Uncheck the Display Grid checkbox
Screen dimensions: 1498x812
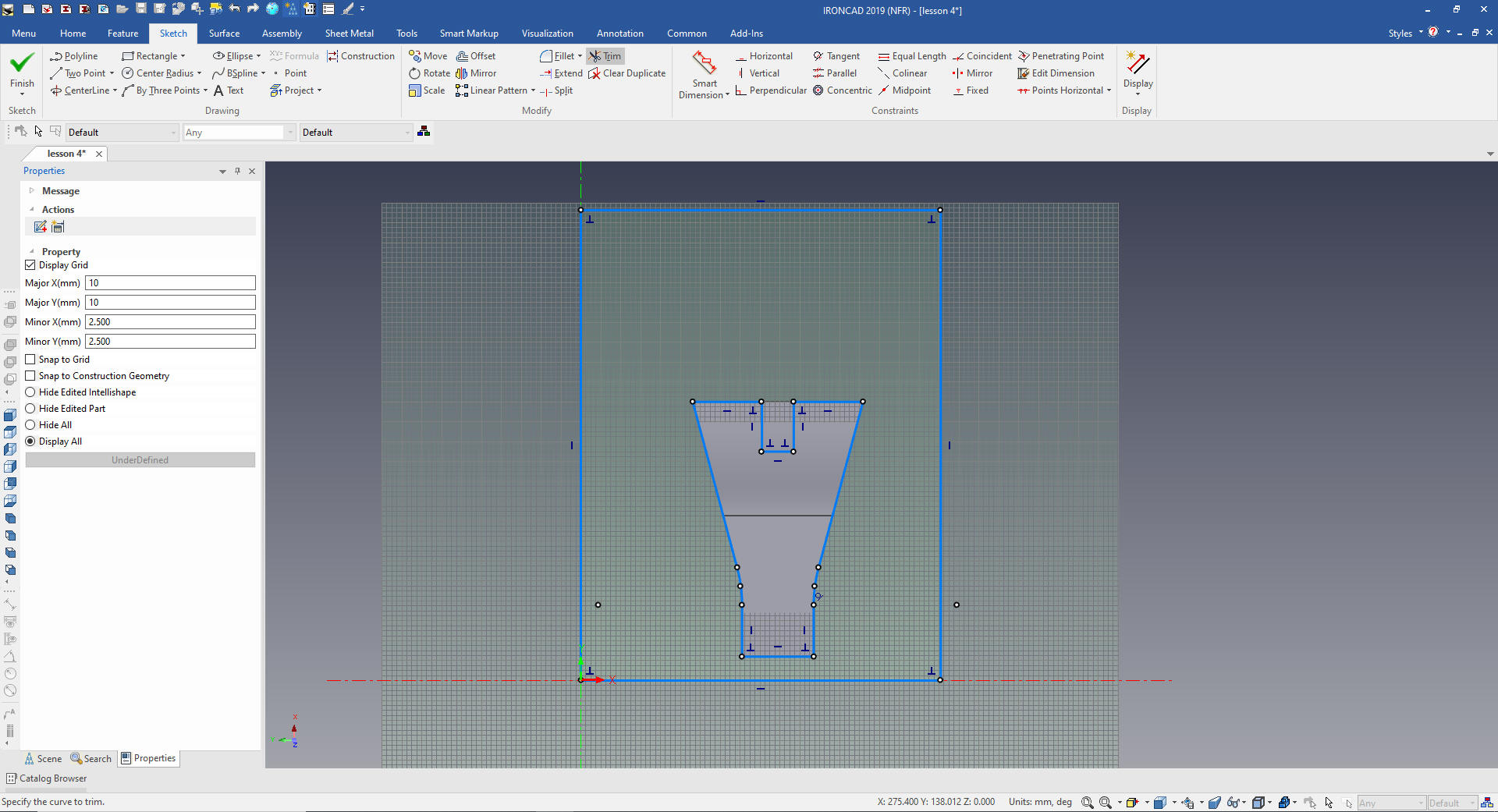coord(30,265)
